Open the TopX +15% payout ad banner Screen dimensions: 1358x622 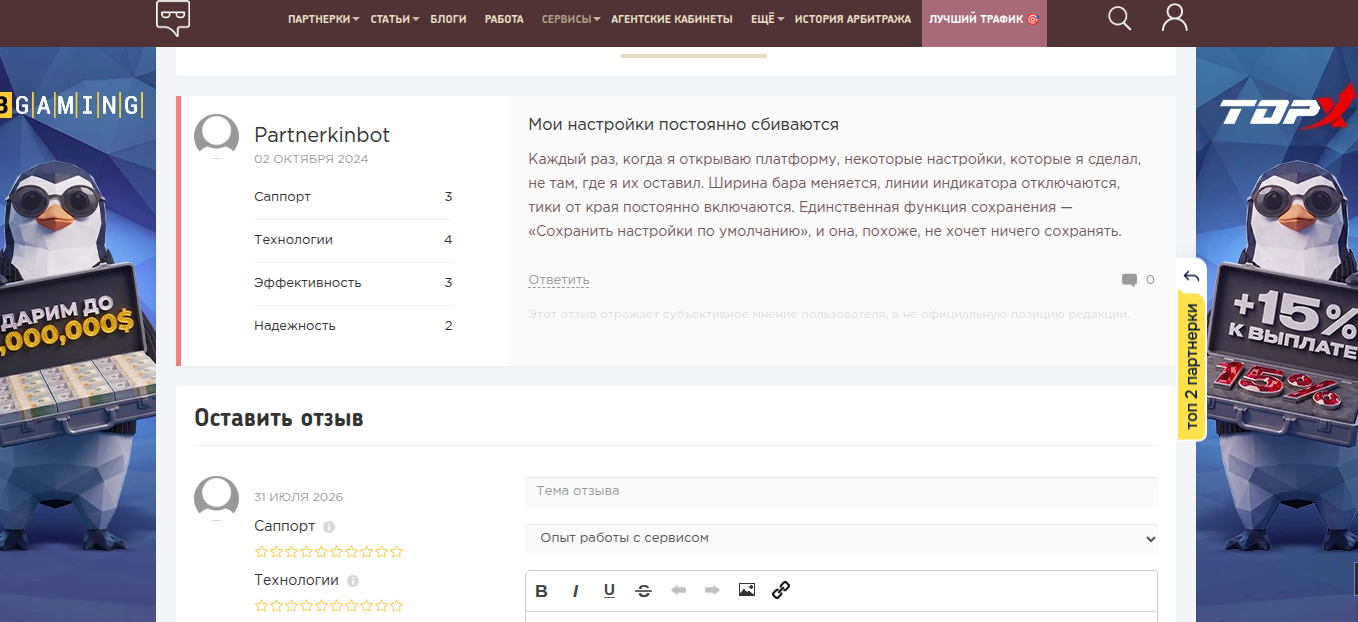coord(1277,334)
